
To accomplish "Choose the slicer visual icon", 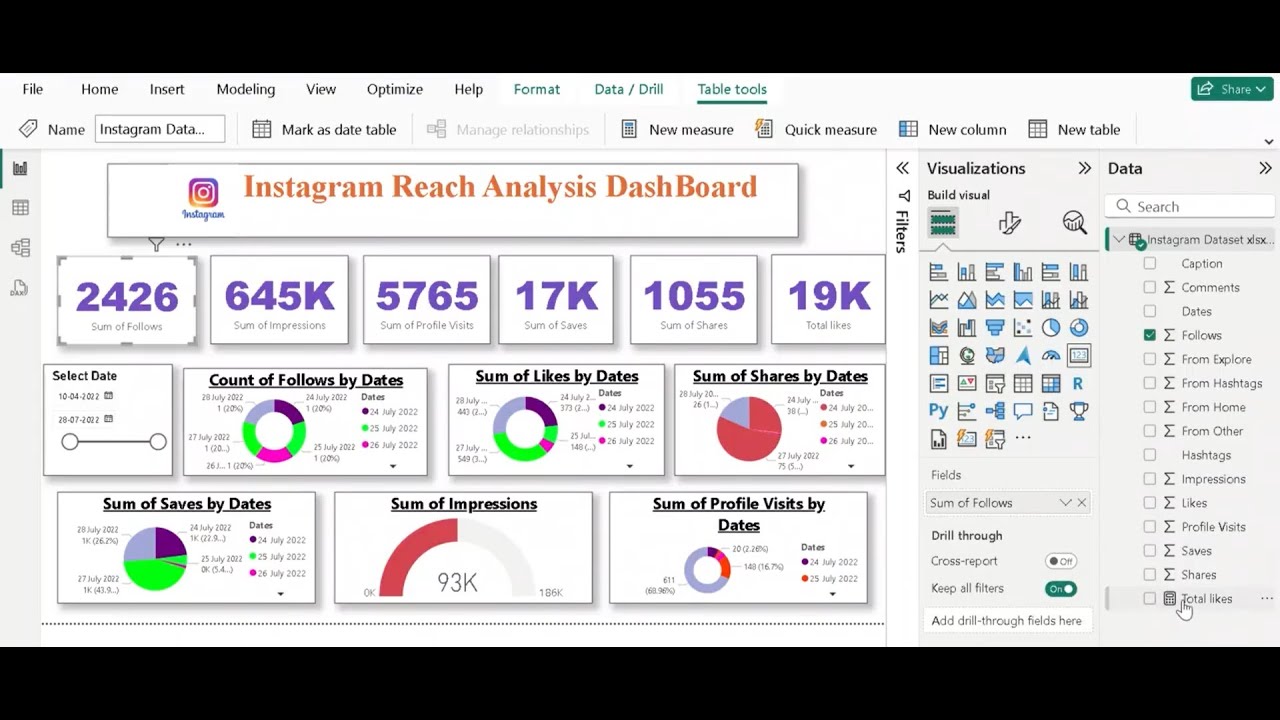I will (x=994, y=384).
